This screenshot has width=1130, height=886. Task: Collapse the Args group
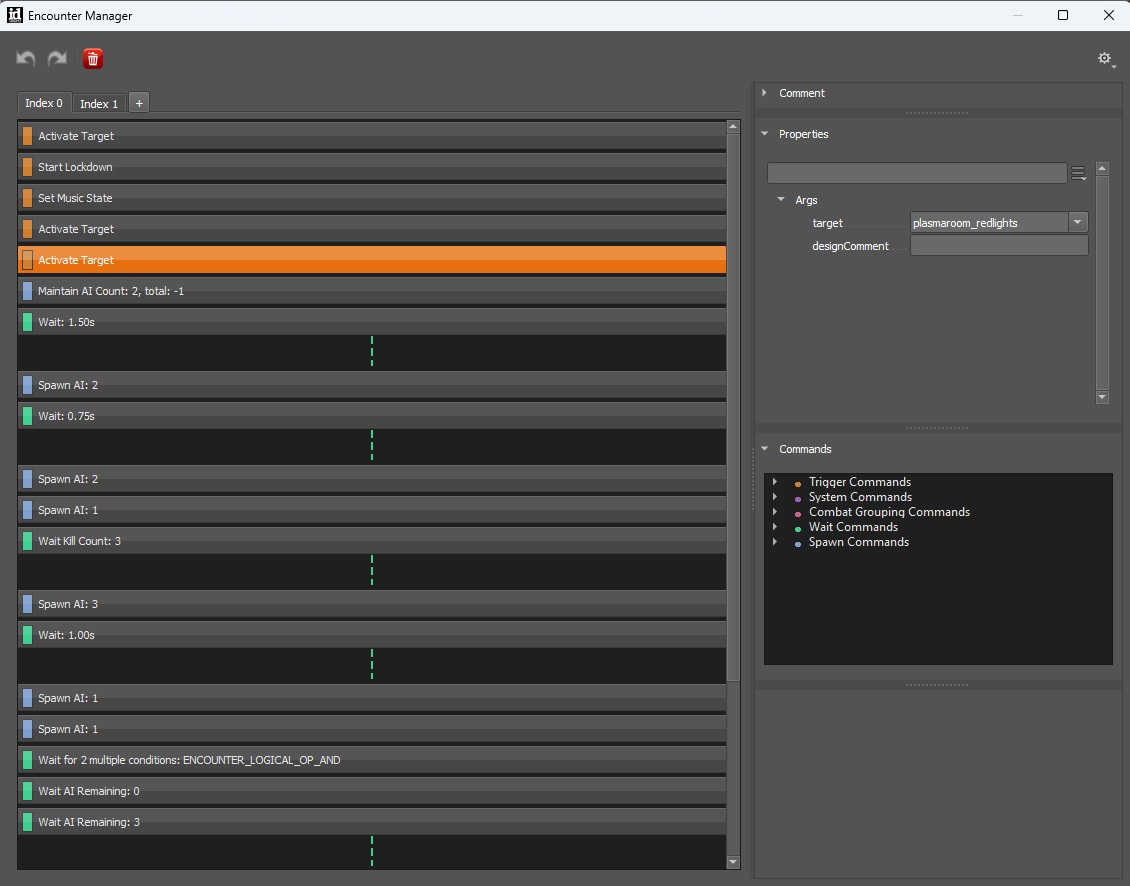click(781, 200)
